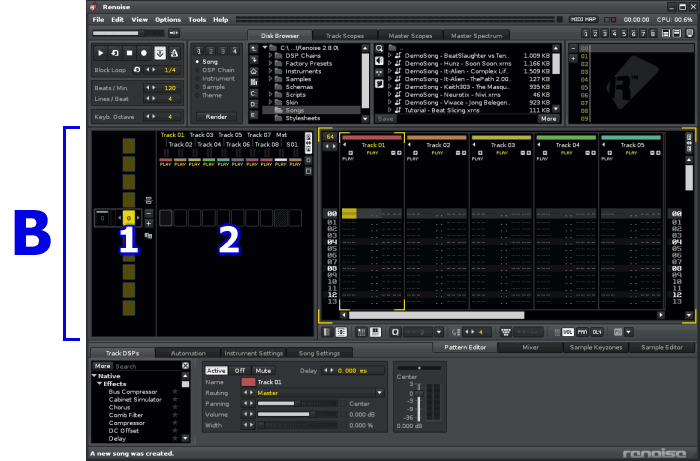Viewport: 700px width, 461px height.
Task: Switch to the Automation tab
Action: [188, 353]
